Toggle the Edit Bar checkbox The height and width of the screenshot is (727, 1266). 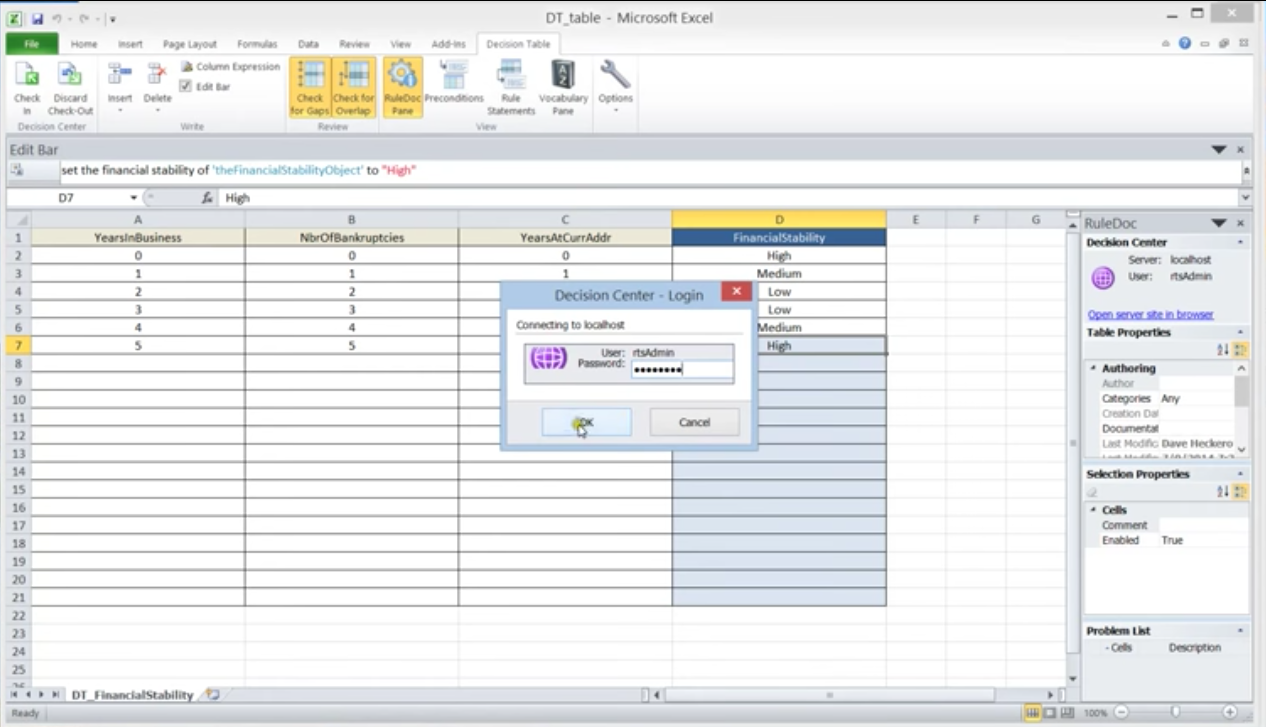point(186,87)
